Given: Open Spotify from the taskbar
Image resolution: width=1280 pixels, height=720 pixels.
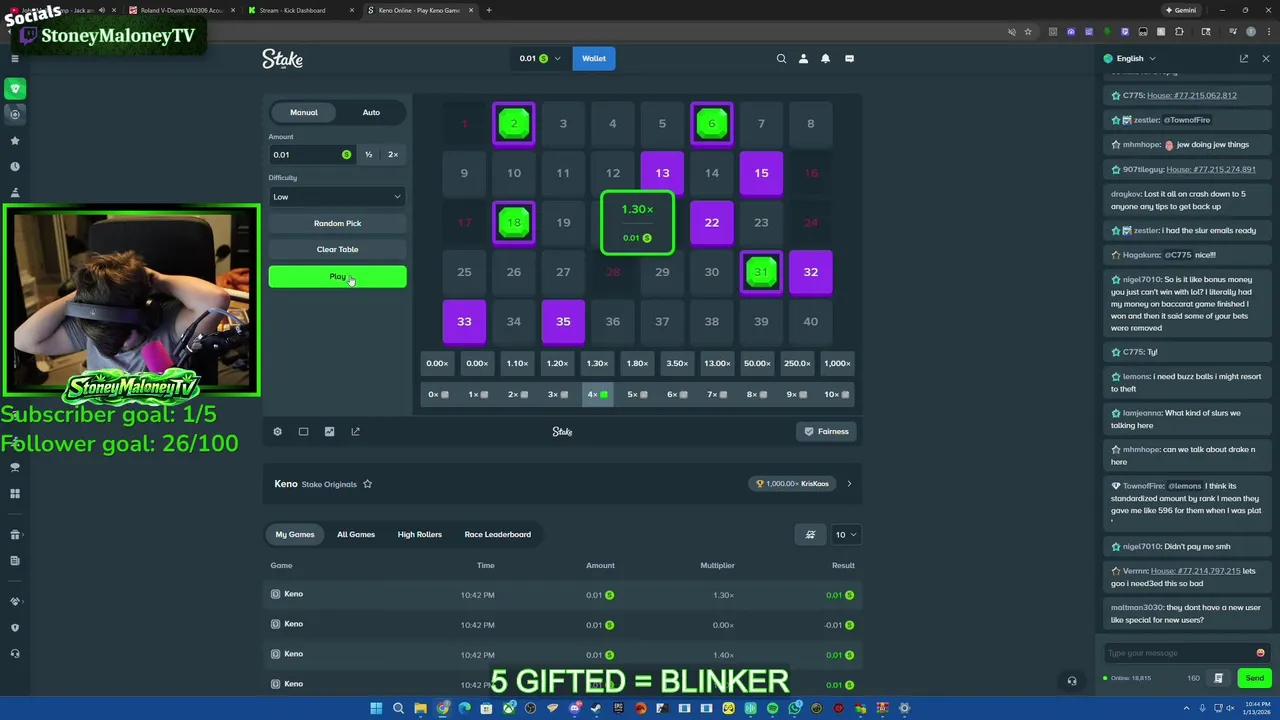Looking at the screenshot, I should pos(772,708).
